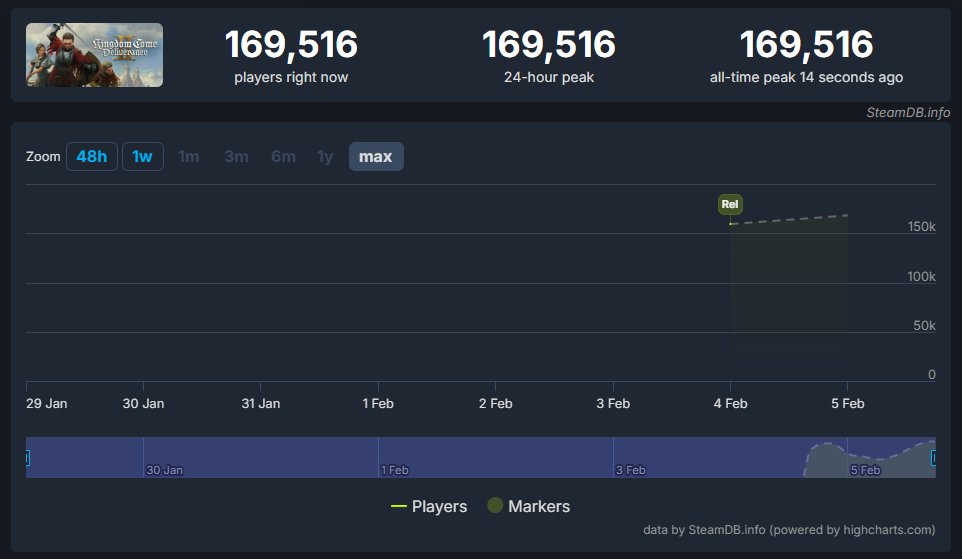Click the yellow Players legend line symbol

click(399, 507)
